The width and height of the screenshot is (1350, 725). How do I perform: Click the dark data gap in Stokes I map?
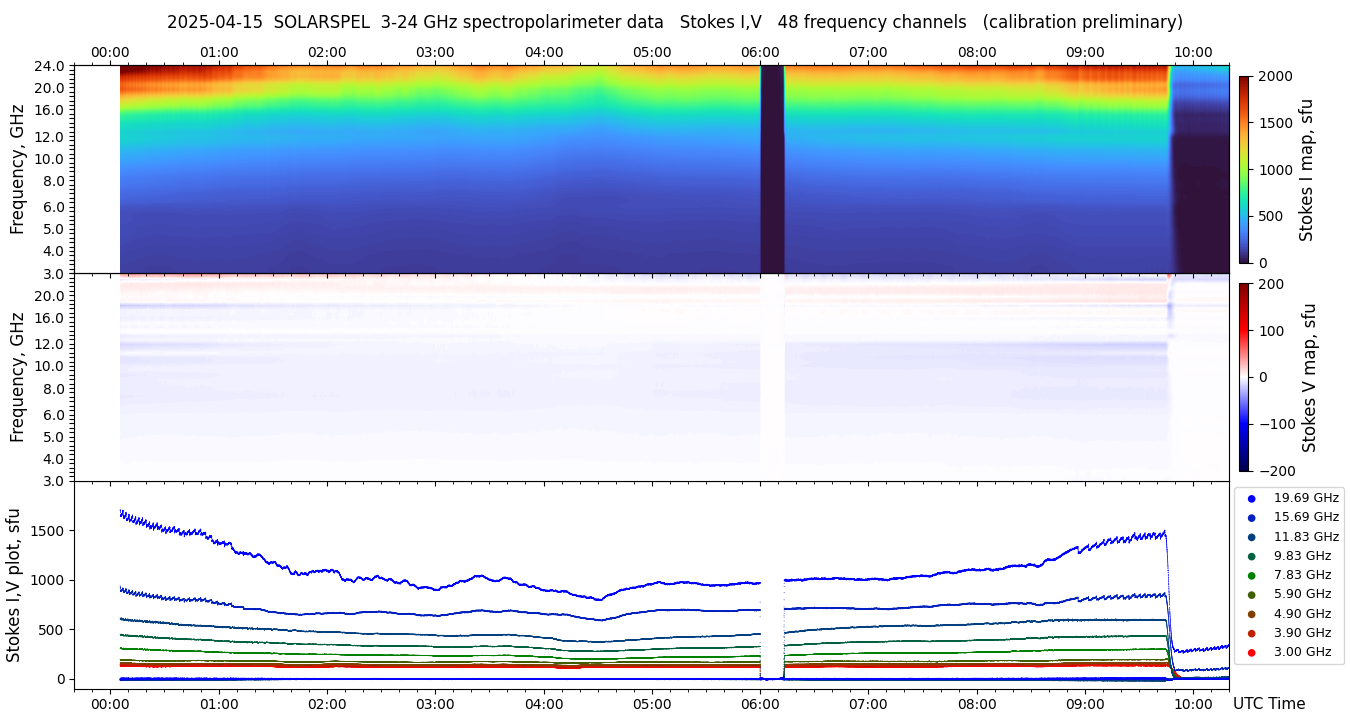pos(772,169)
